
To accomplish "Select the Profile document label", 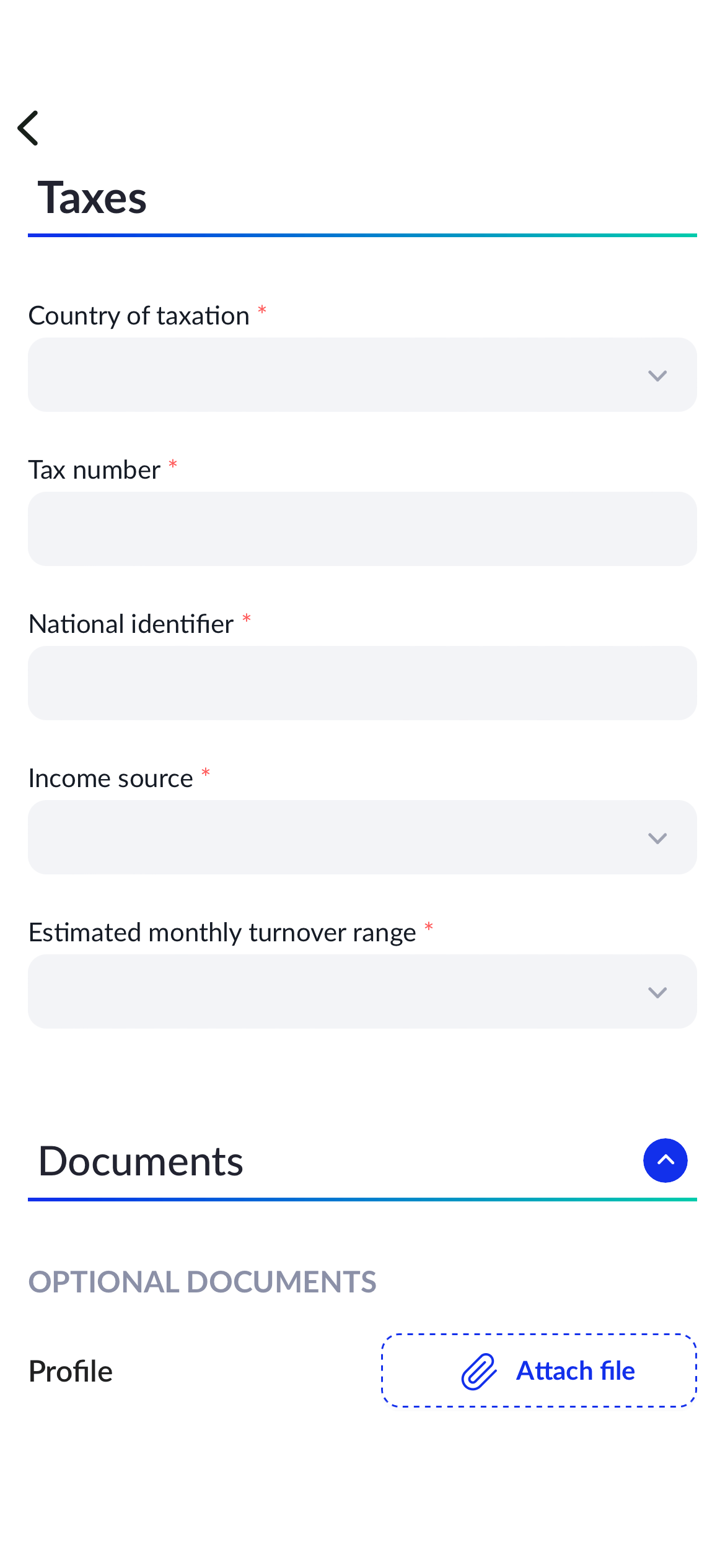I will pyautogui.click(x=71, y=1372).
